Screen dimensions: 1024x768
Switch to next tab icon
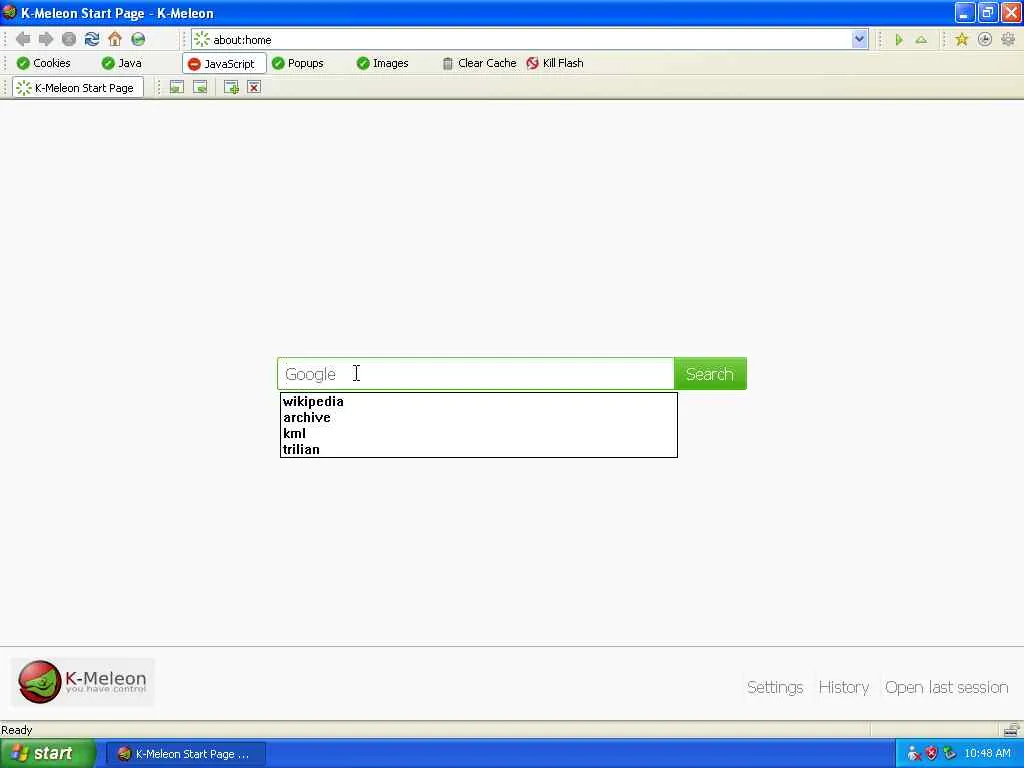coord(200,88)
